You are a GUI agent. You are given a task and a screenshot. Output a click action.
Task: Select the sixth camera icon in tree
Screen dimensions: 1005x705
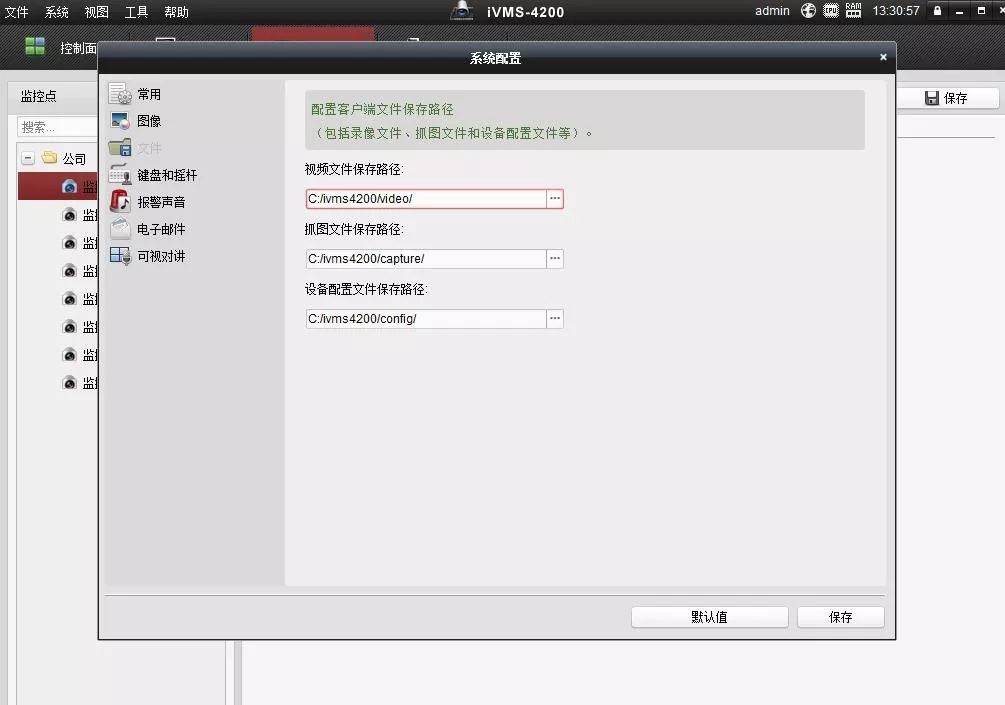(69, 327)
